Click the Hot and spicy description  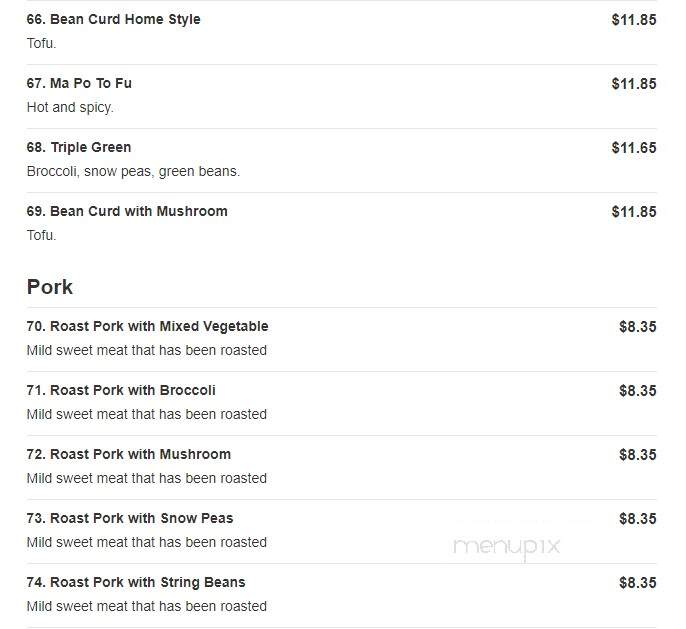(x=70, y=108)
